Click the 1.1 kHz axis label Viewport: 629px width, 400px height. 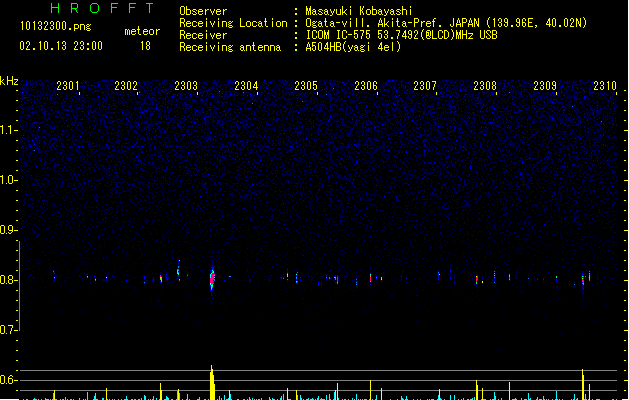point(8,130)
